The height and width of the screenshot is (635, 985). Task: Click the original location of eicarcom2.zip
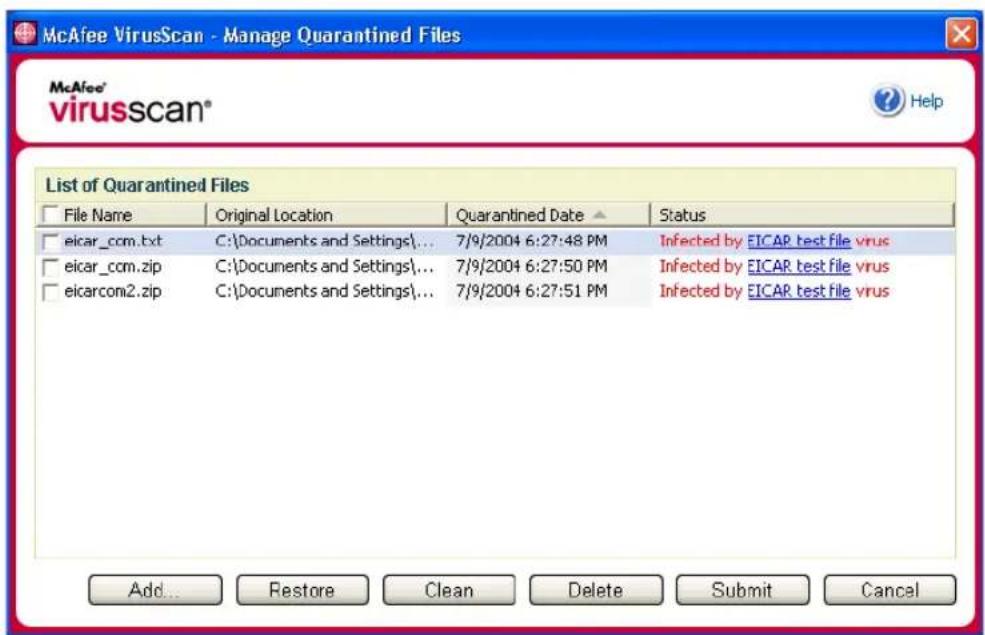324,291
